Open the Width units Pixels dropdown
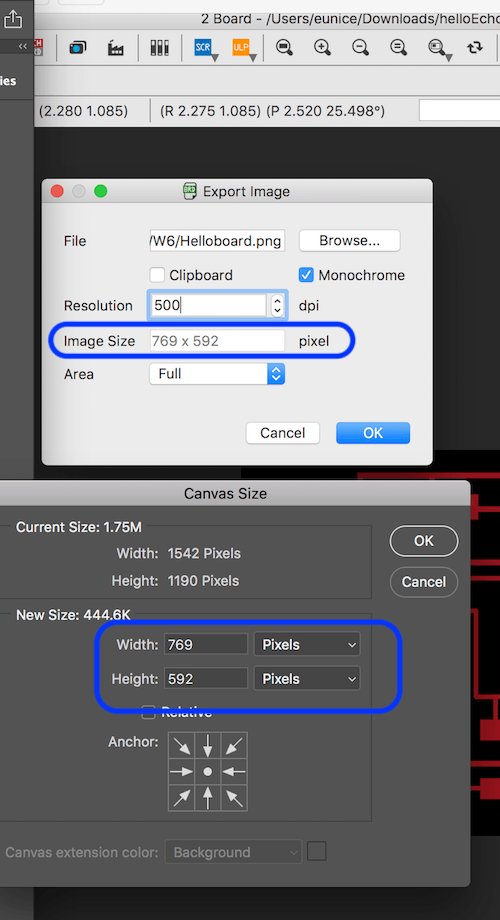Screen dimensions: 500x920 pyautogui.click(x=307, y=644)
